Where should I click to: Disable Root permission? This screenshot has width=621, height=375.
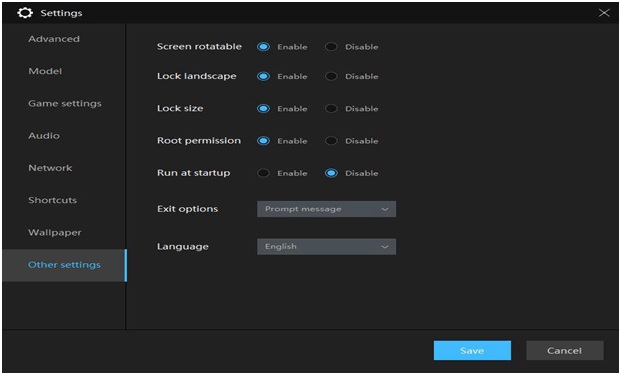(331, 141)
